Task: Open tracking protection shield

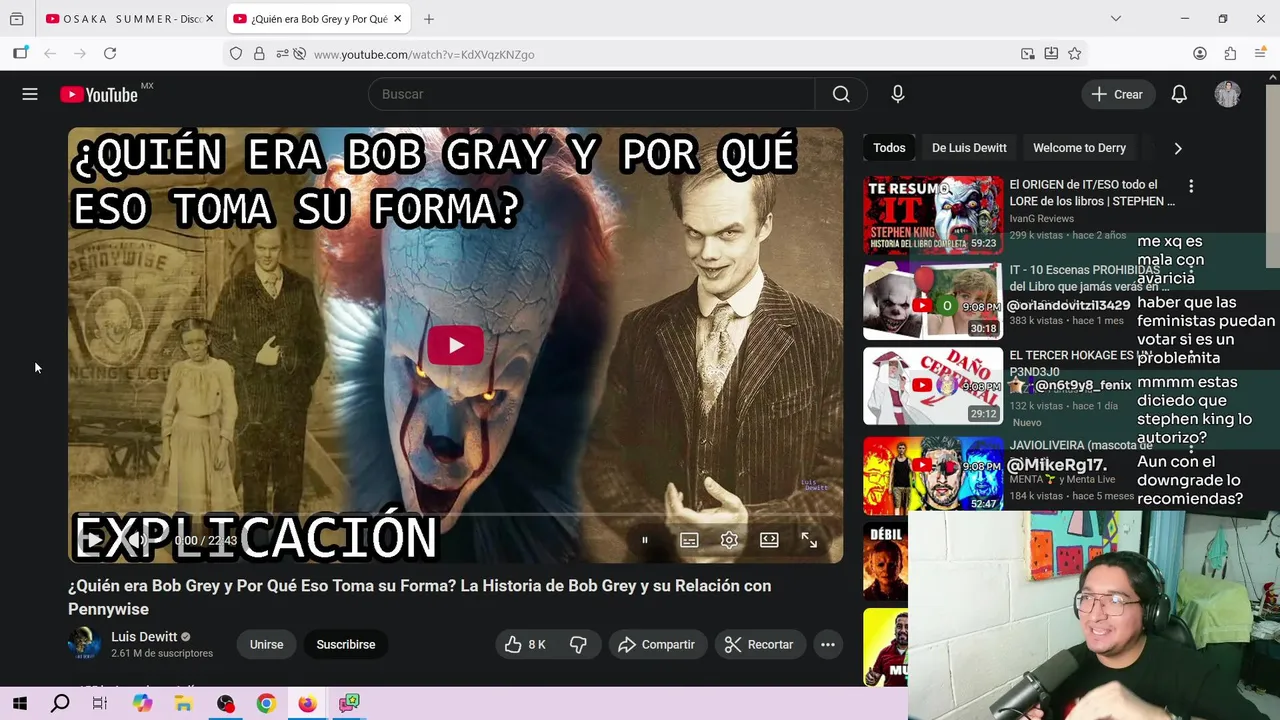Action: click(236, 54)
